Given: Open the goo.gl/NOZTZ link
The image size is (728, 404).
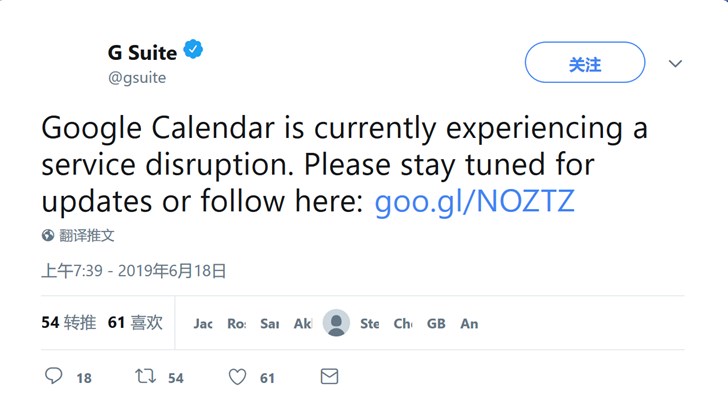Looking at the screenshot, I should pyautogui.click(x=474, y=200).
